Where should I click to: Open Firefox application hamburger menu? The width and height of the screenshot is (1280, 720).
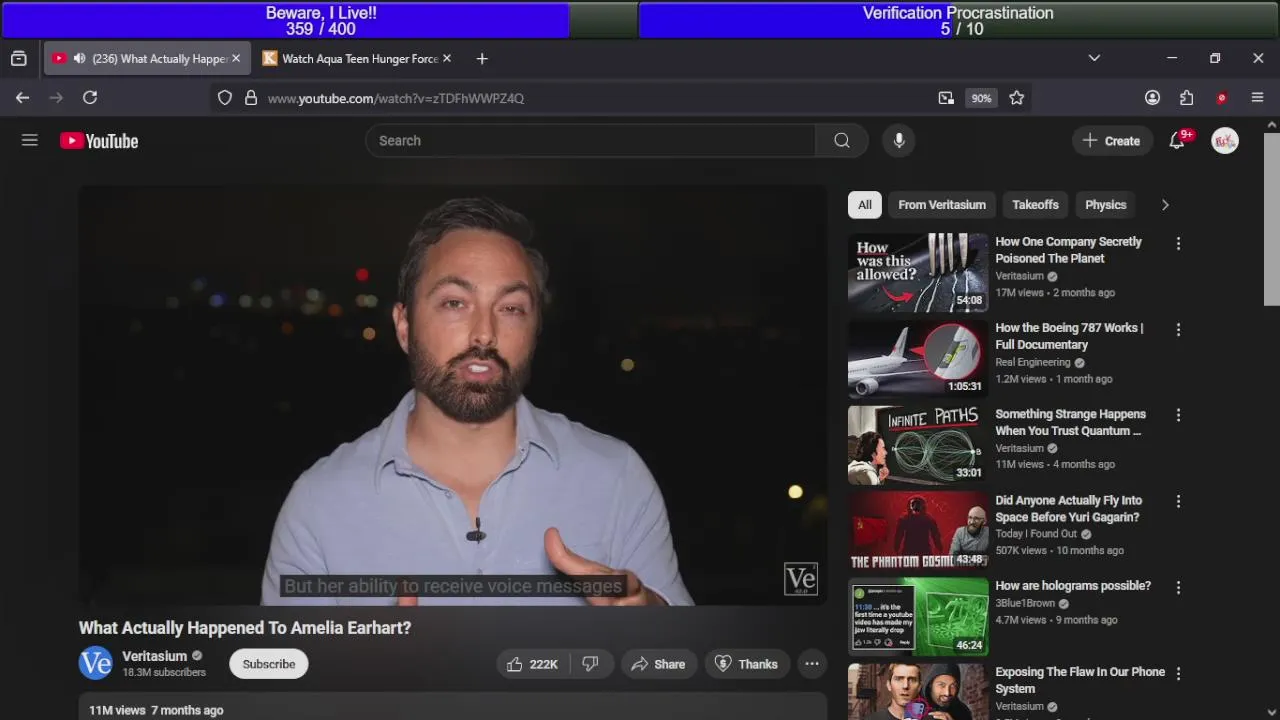point(1258,98)
